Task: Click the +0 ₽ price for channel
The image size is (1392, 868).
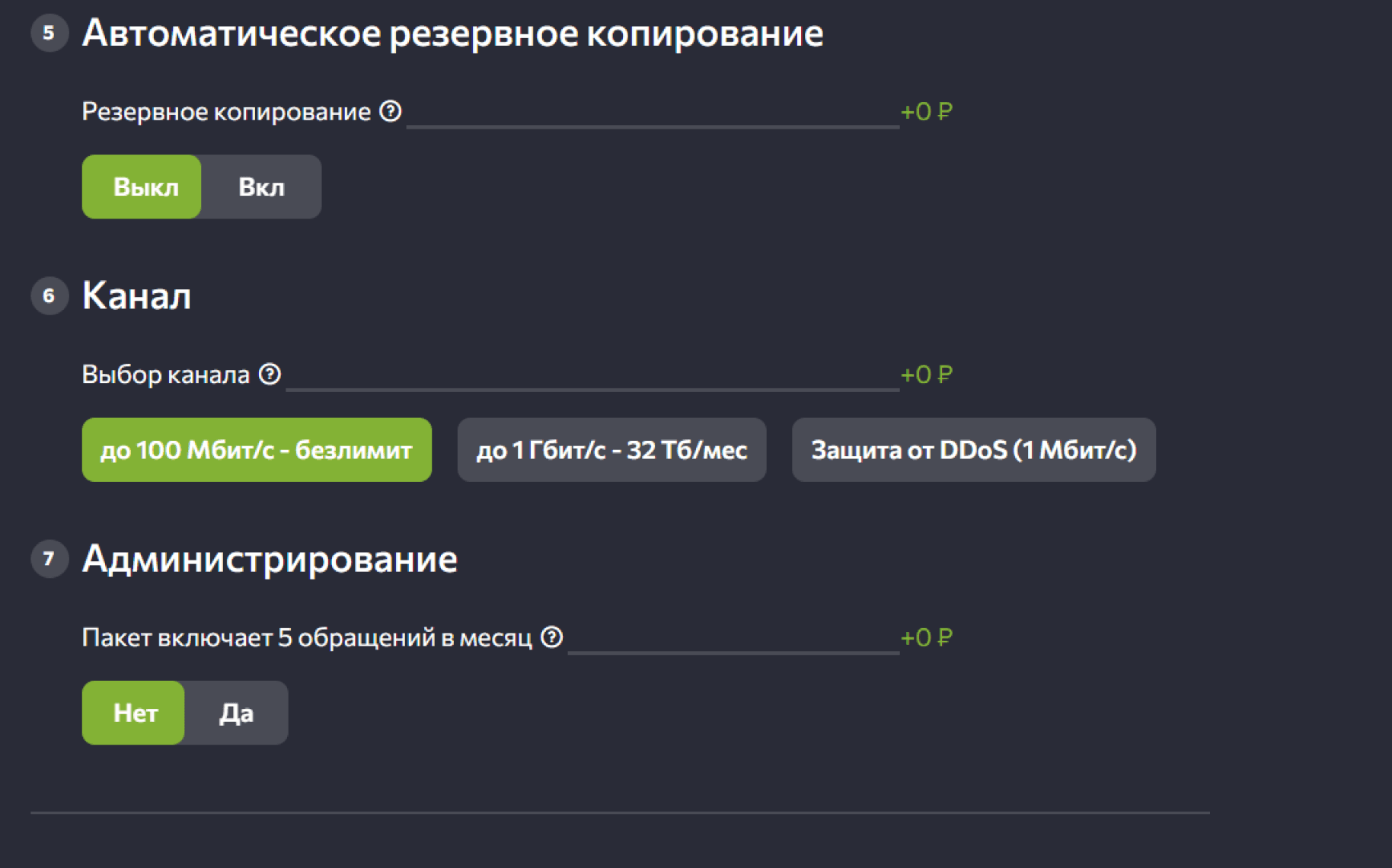Action: 926,375
